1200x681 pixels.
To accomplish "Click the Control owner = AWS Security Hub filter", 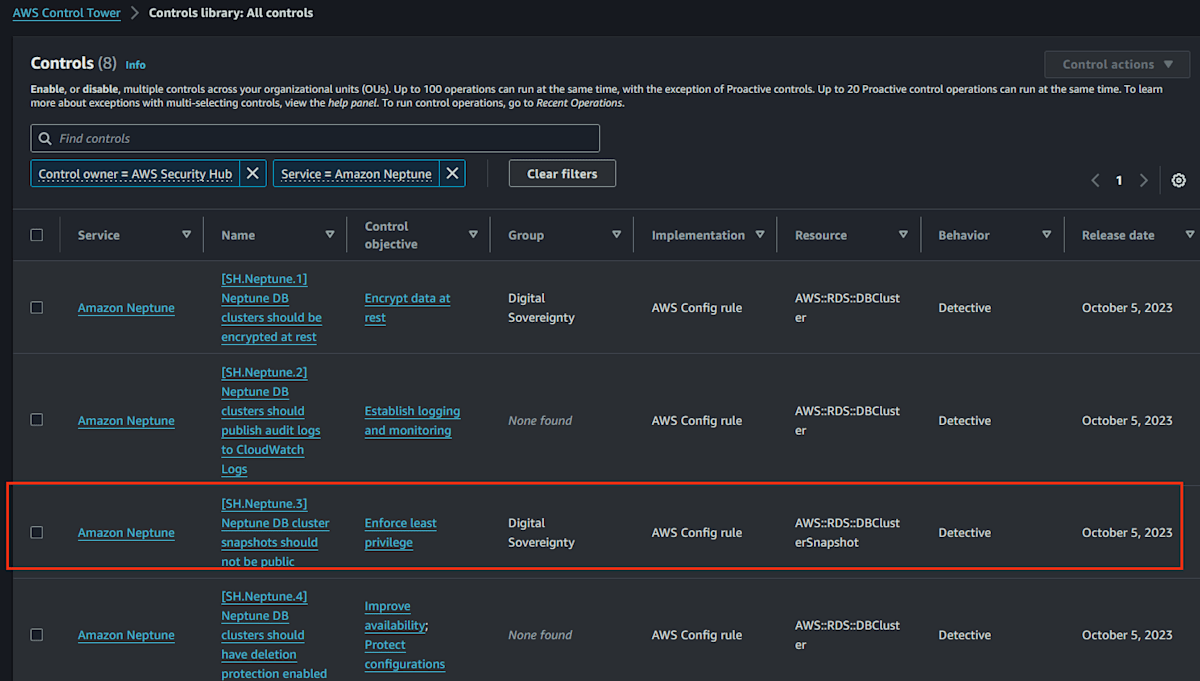I will pyautogui.click(x=135, y=173).
